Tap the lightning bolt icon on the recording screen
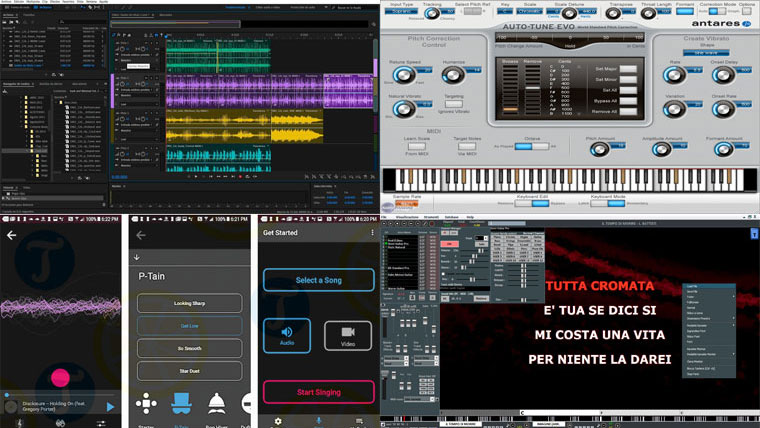Viewport: 760px width, 428px height. coord(19,423)
